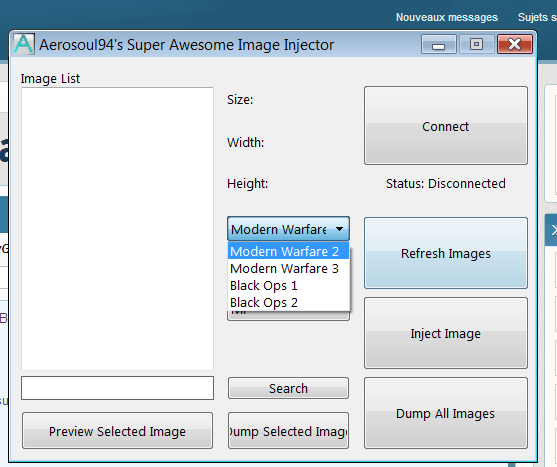Click Dump All Images button
Image resolution: width=557 pixels, height=467 pixels.
[x=445, y=413]
